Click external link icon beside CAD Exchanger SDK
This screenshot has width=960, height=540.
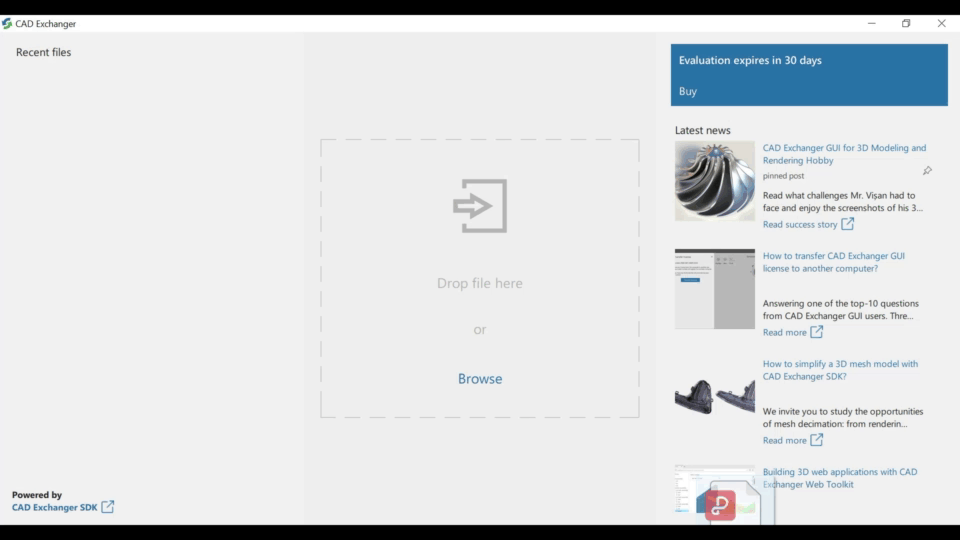108,506
